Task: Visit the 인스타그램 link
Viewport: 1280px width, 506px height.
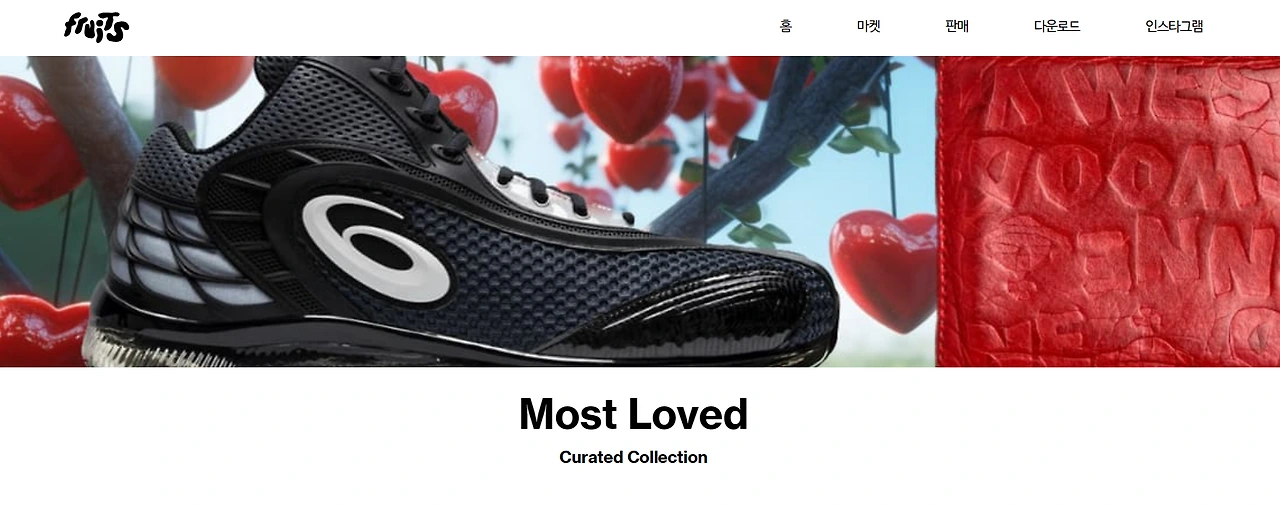Action: click(1174, 27)
